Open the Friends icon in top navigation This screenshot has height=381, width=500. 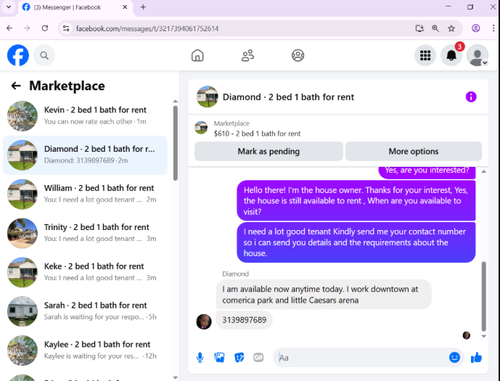[x=247, y=55]
